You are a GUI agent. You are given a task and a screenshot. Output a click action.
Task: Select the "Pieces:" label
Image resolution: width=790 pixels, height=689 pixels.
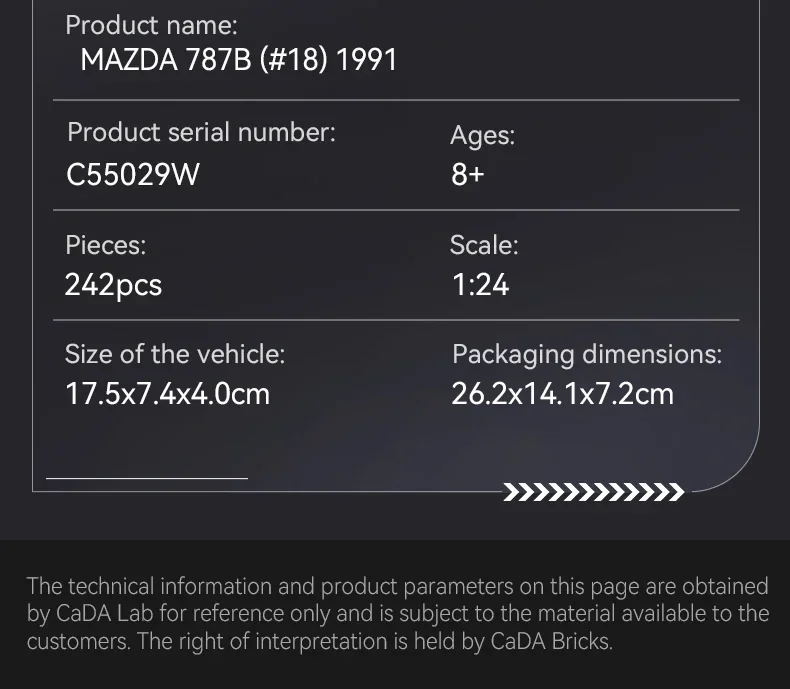pos(105,244)
